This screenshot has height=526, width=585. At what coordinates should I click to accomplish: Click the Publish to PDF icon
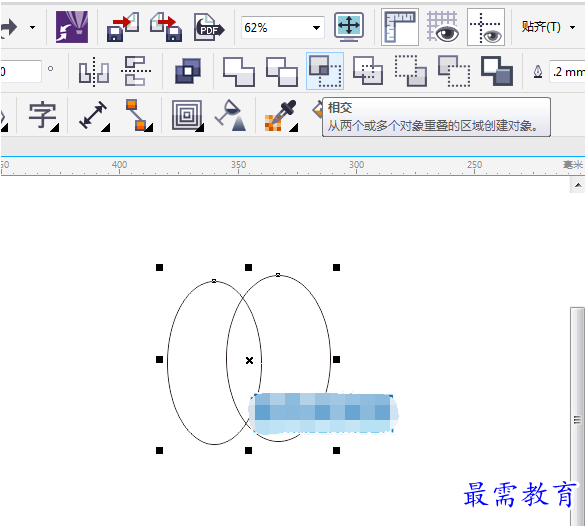[209, 27]
